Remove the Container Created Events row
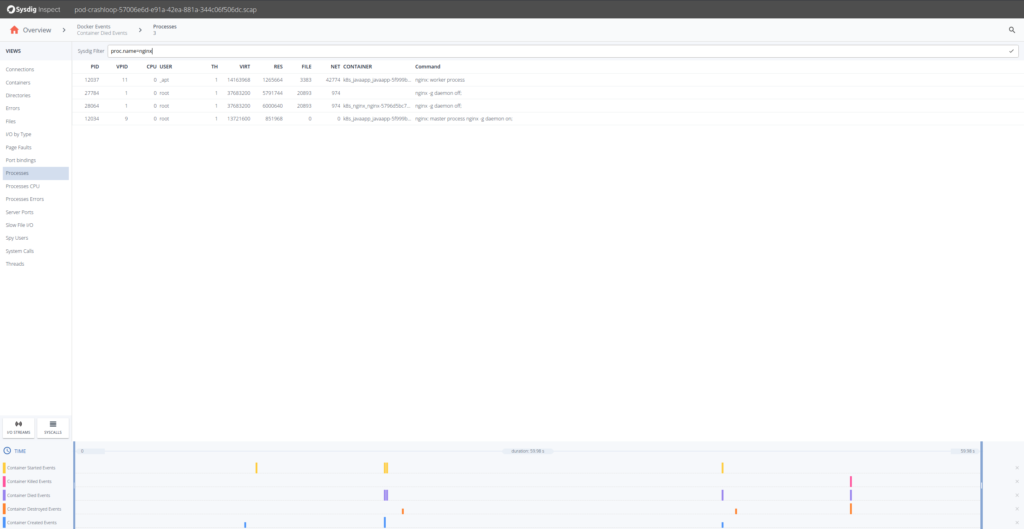This screenshot has width=1024, height=529. 1017,522
